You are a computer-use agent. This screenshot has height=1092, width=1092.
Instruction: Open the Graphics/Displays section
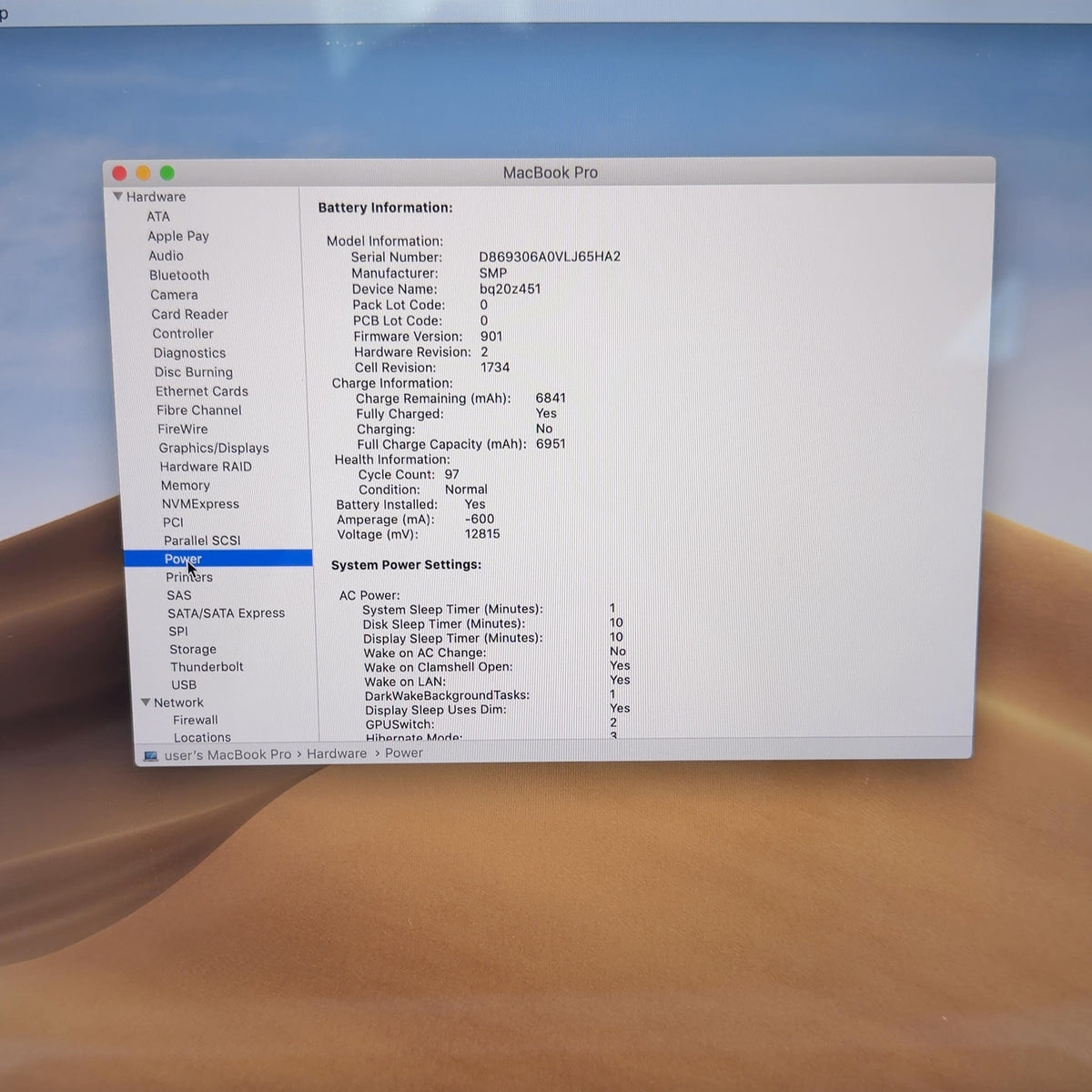coord(214,448)
